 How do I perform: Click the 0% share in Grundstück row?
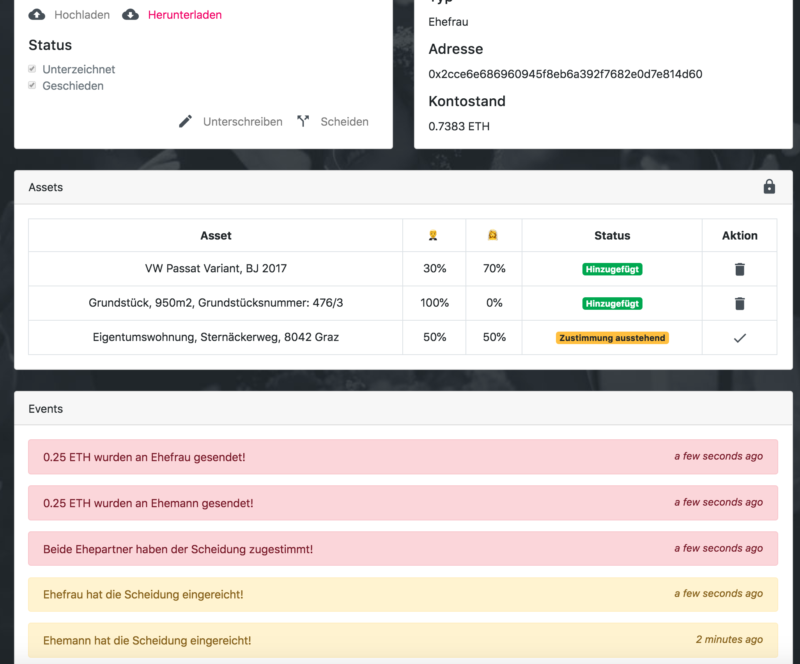(494, 303)
